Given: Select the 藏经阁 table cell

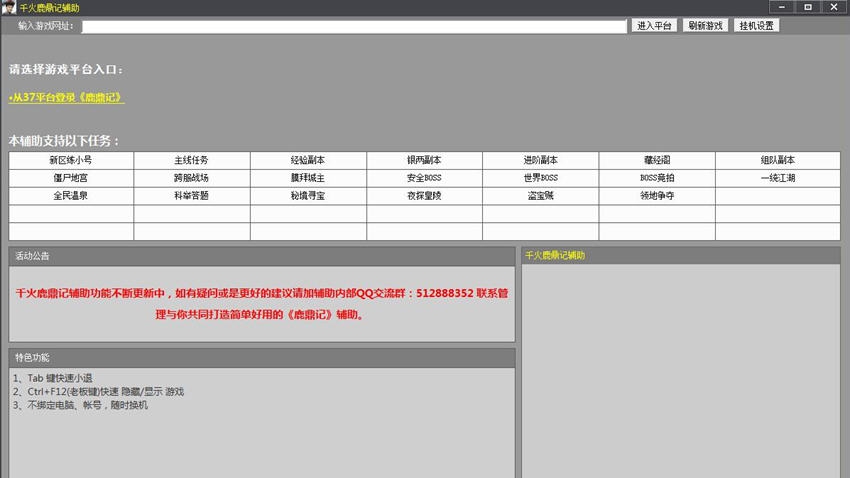Looking at the screenshot, I should (x=657, y=160).
